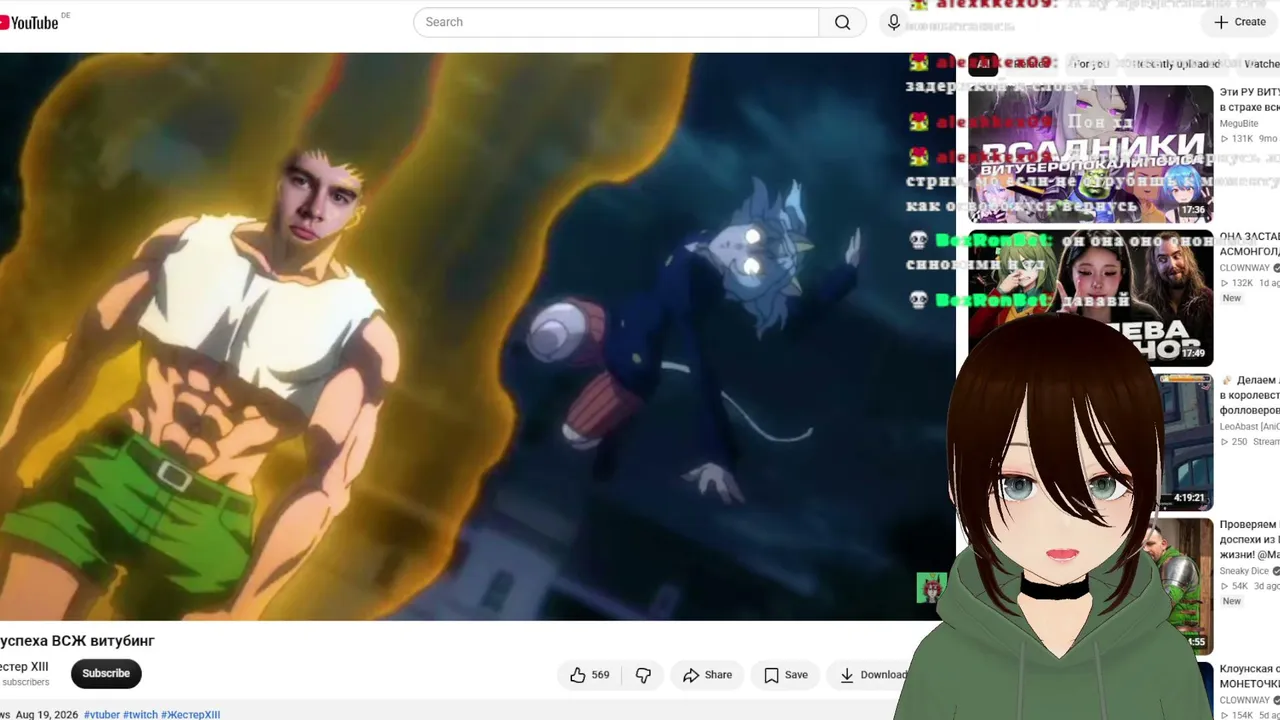Screen dimensions: 1280x720
Task: Click the "subscribers" count text under the channel
Action: click(x=25, y=682)
